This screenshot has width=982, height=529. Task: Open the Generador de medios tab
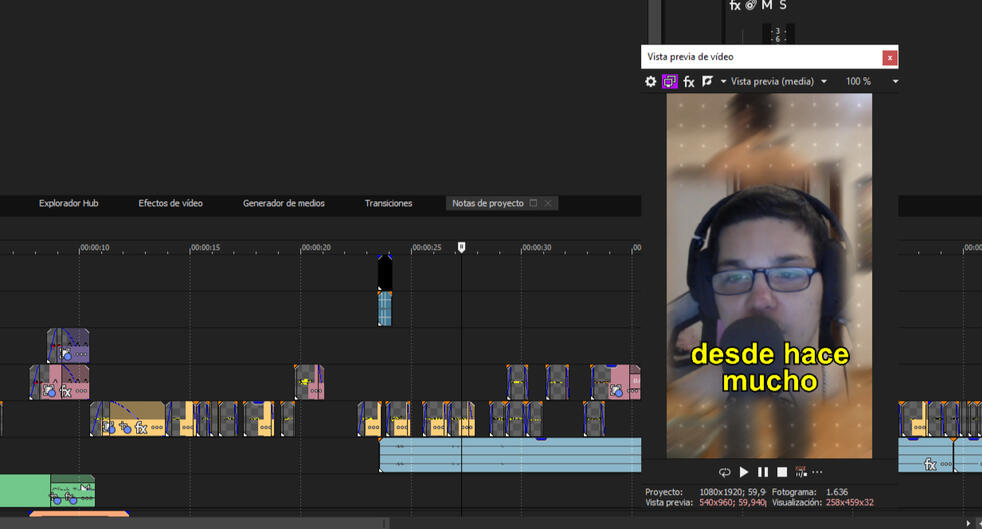point(284,203)
